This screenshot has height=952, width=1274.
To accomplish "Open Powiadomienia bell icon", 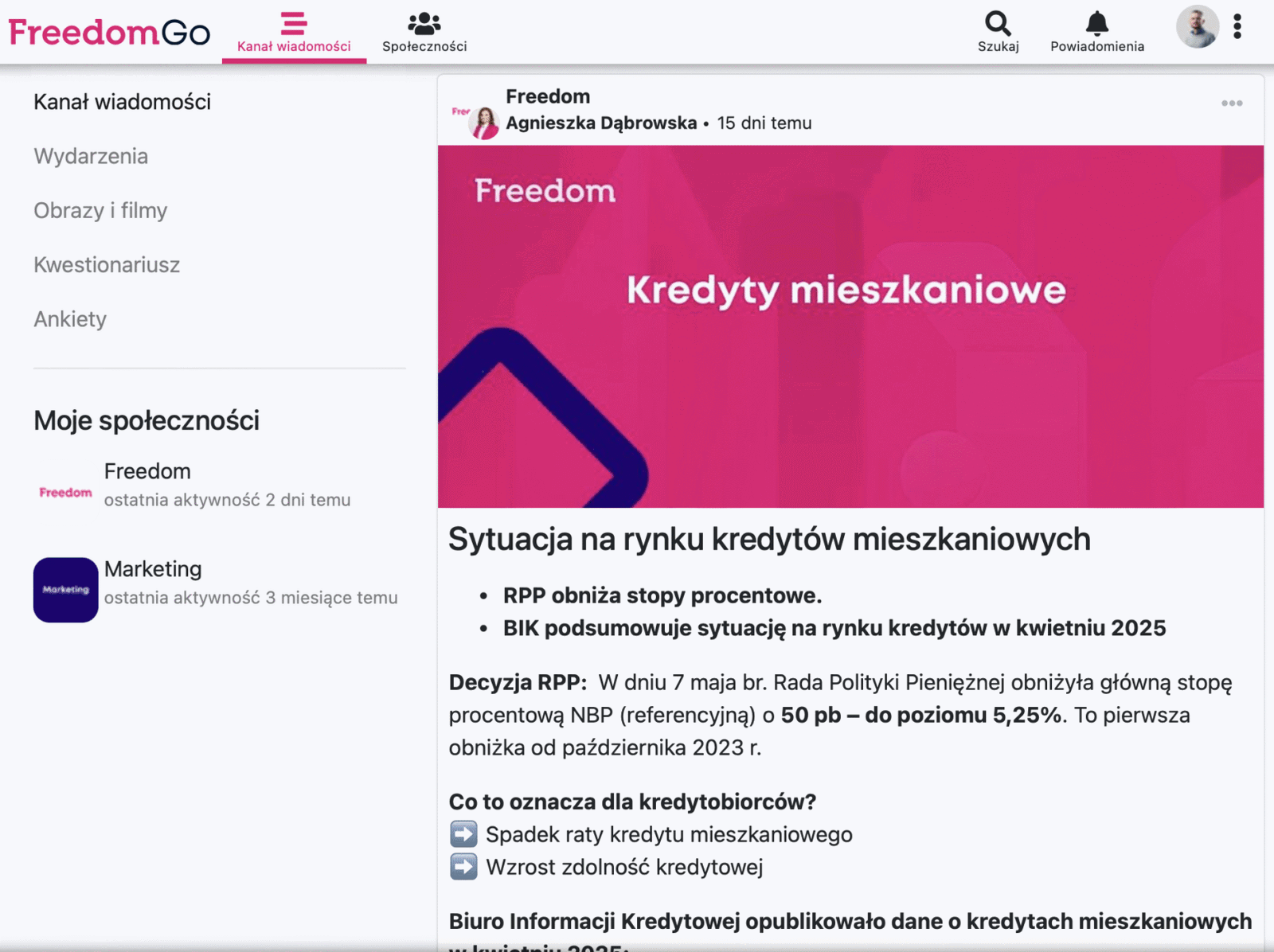I will pos(1096,24).
